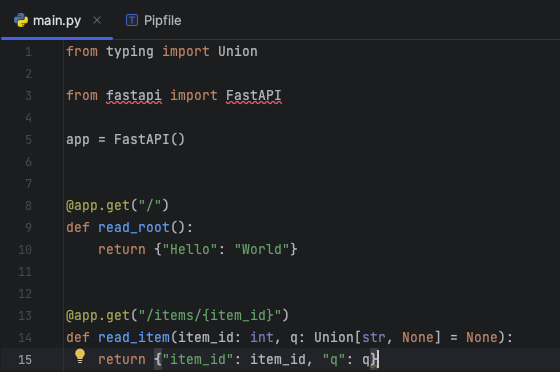Screen dimensions: 560x372
Task: Click the yellow lightbulb quick-fix icon
Action: click(80, 356)
